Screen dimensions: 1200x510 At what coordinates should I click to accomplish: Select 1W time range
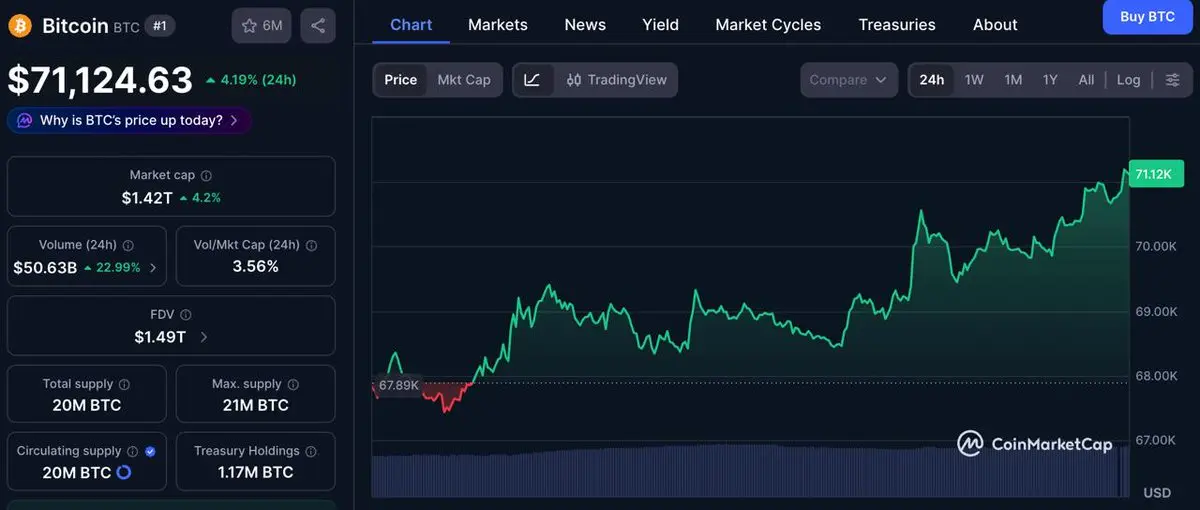[974, 80]
